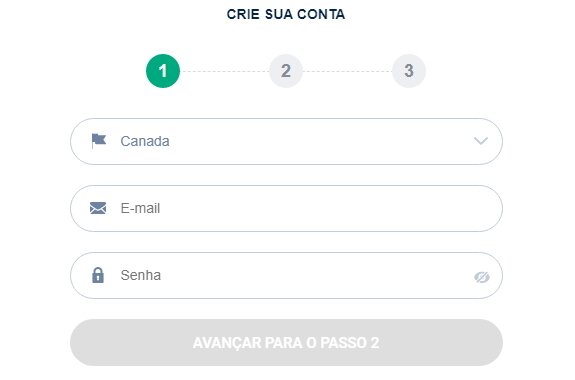Jump to step 2 indicator
Image resolution: width=575 pixels, height=380 pixels.
point(286,71)
